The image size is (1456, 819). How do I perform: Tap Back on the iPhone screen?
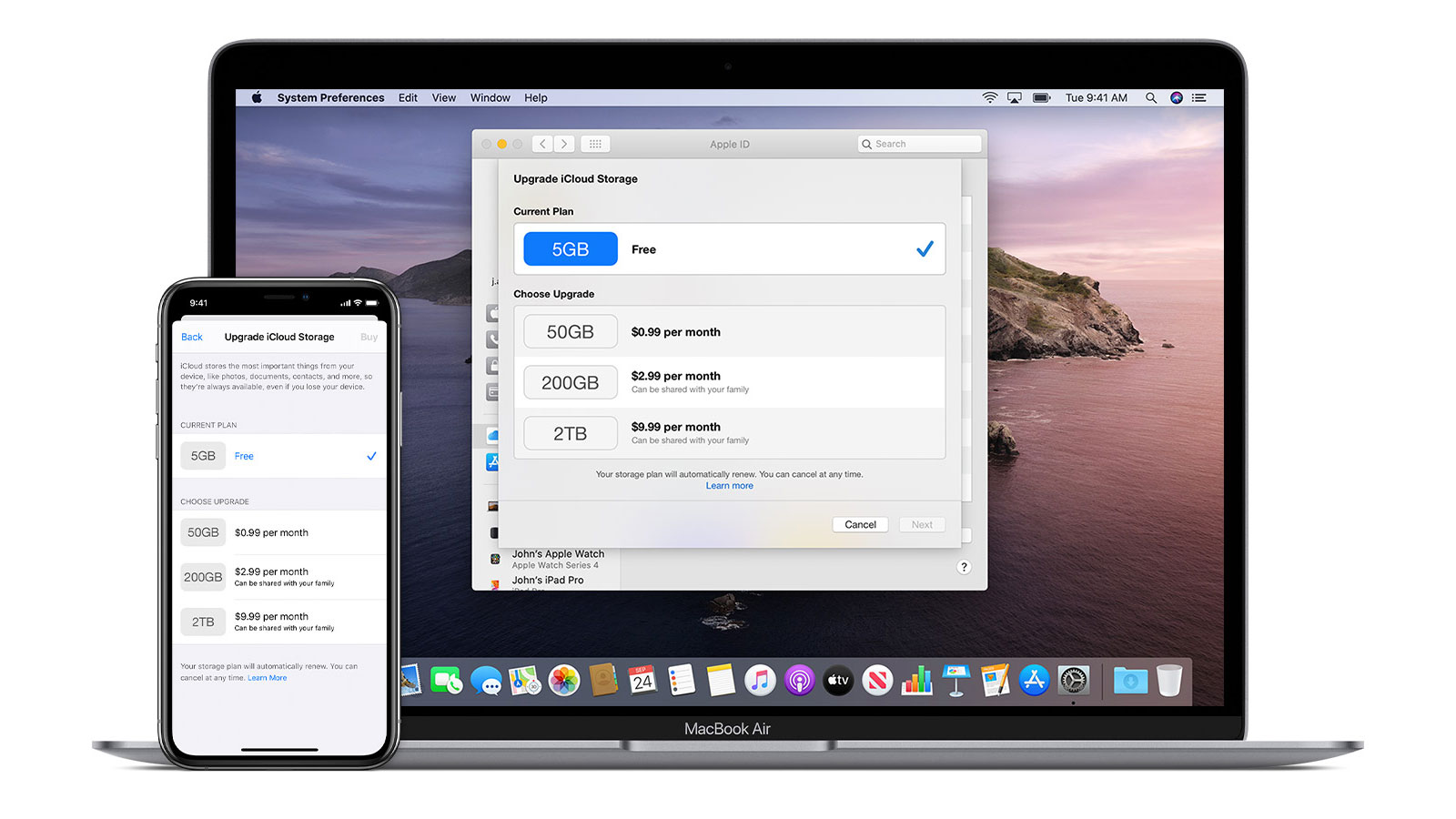pyautogui.click(x=192, y=337)
